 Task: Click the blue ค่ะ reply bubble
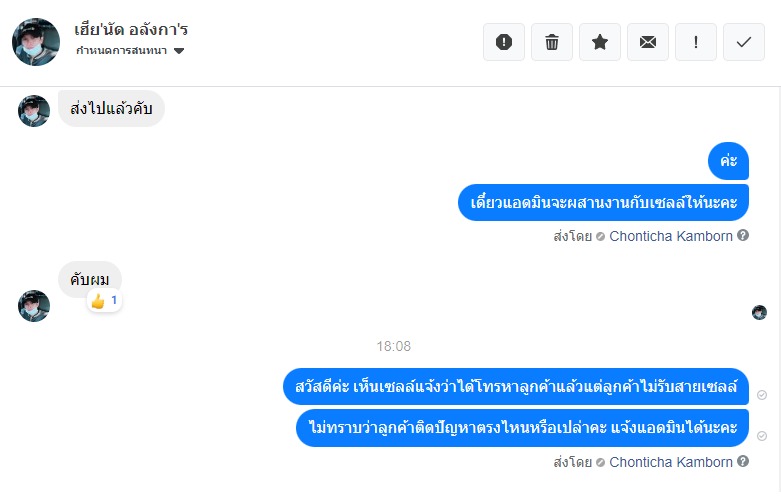pyautogui.click(x=728, y=161)
